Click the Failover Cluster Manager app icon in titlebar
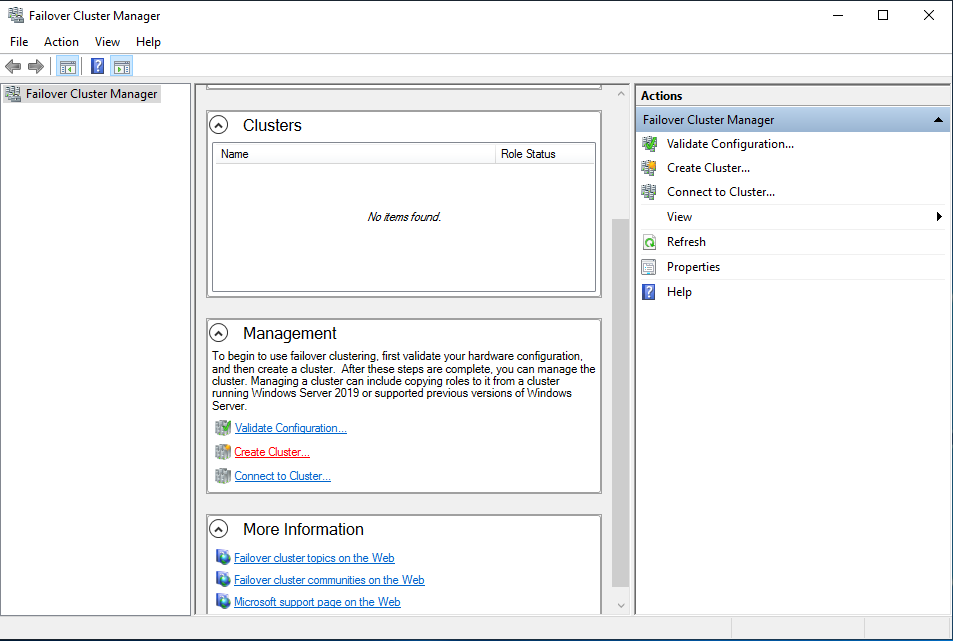This screenshot has height=641, width=953. (x=12, y=15)
